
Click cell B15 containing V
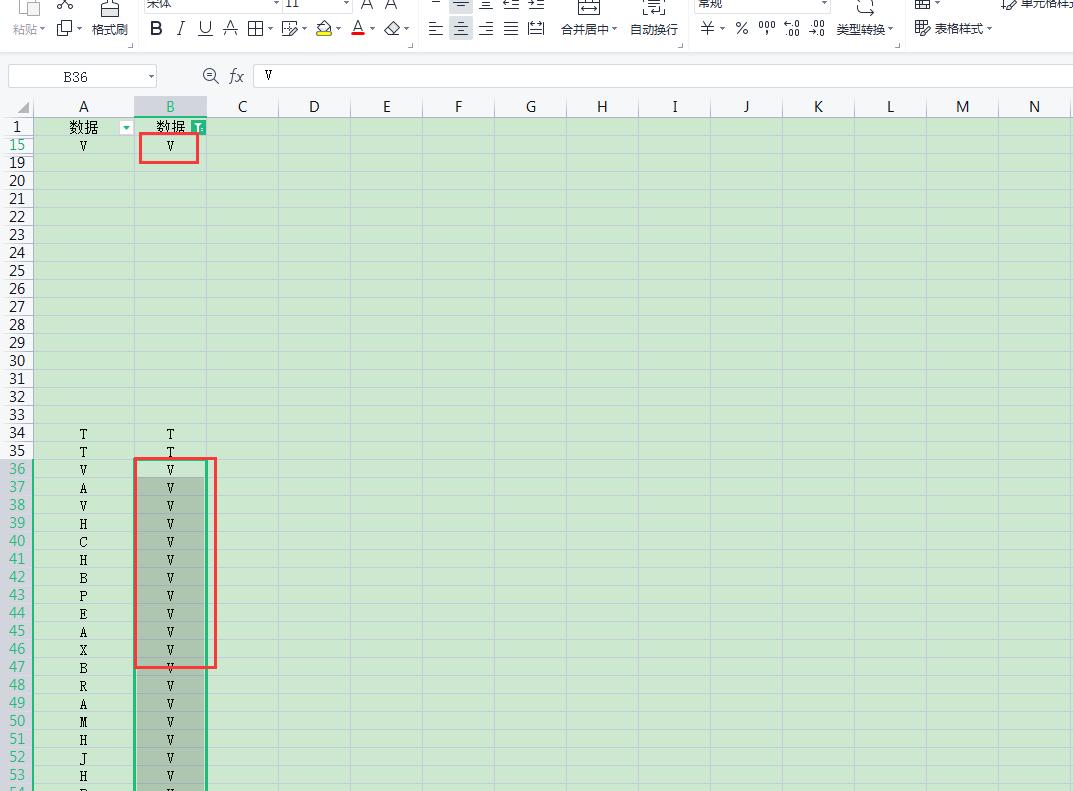[x=170, y=146]
